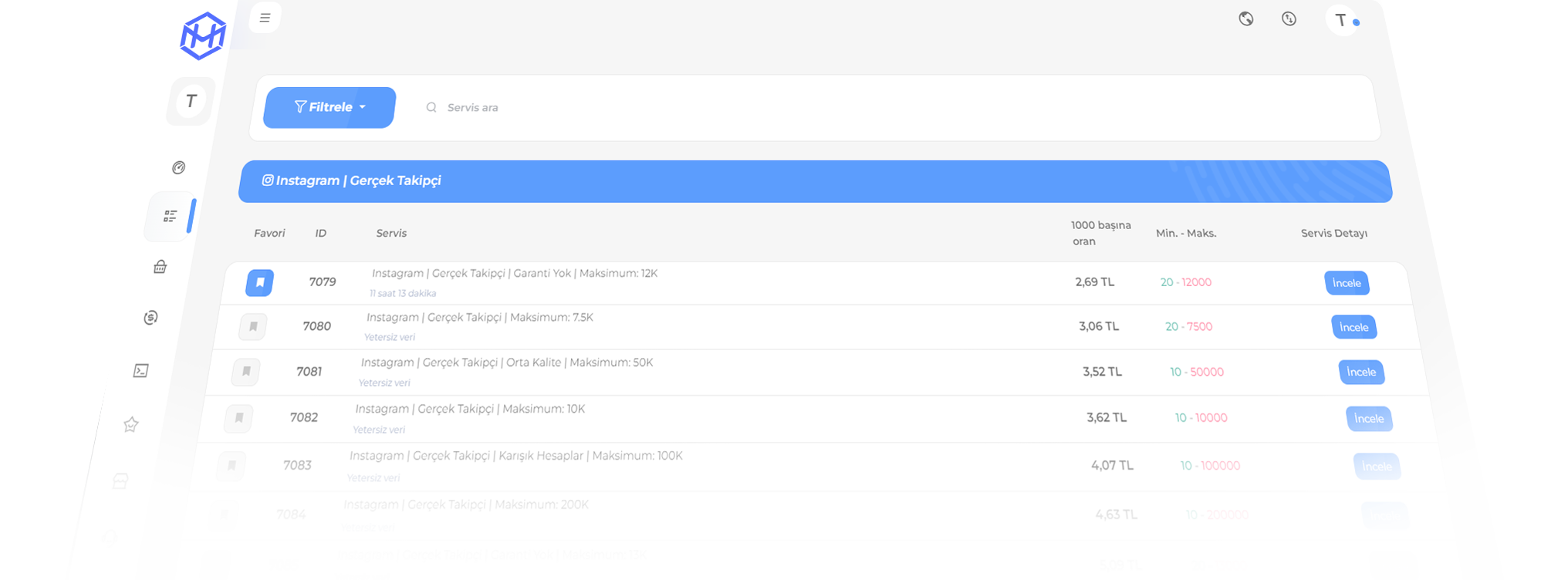
Task: Open İncele details for service 7082
Action: pos(1369,418)
